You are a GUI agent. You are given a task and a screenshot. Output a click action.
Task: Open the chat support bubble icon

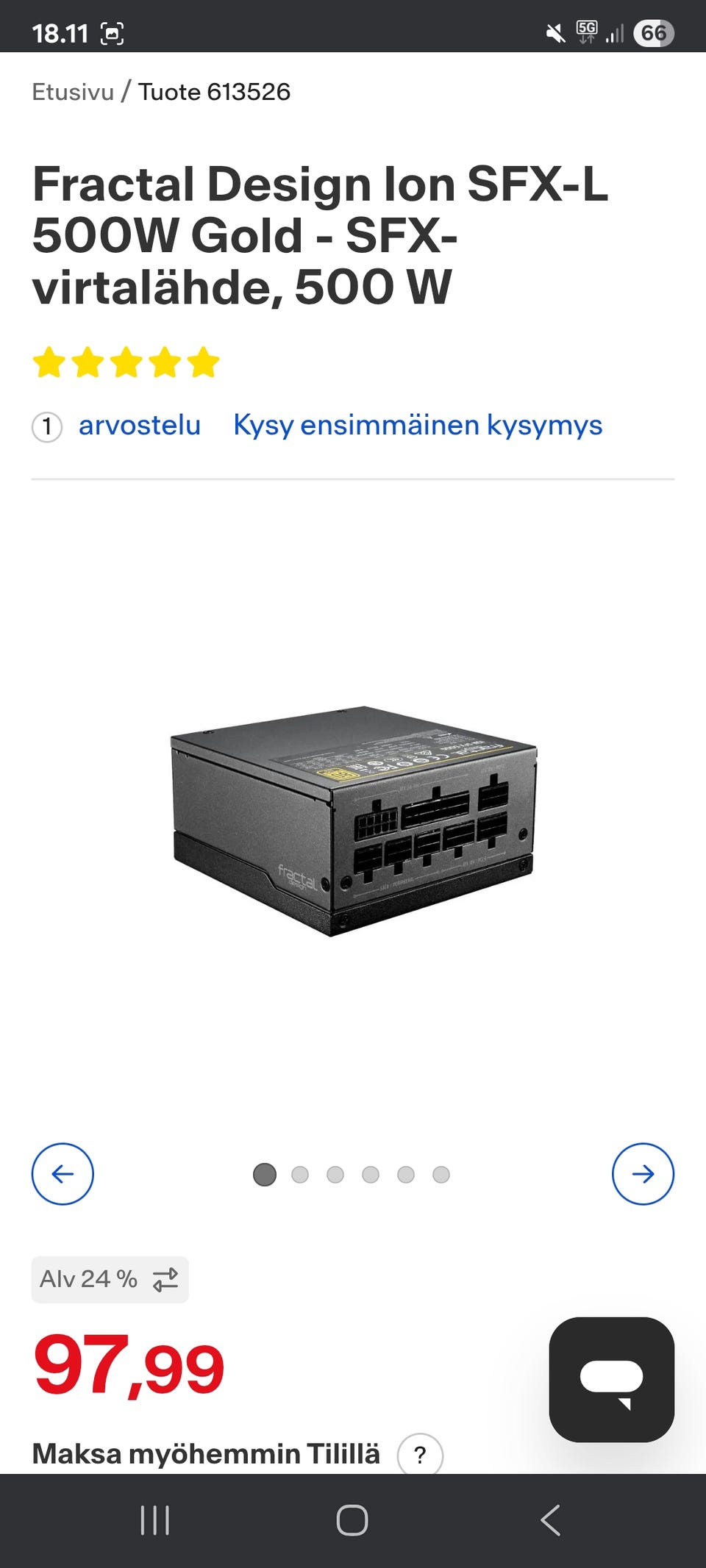611,1379
